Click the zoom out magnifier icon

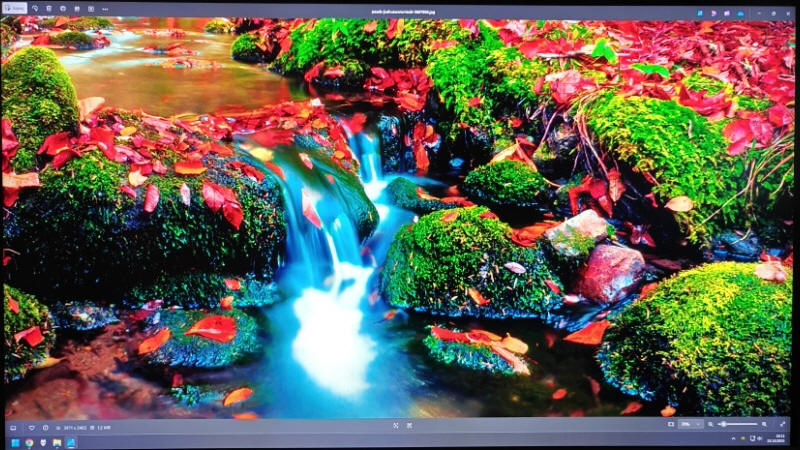click(x=713, y=424)
